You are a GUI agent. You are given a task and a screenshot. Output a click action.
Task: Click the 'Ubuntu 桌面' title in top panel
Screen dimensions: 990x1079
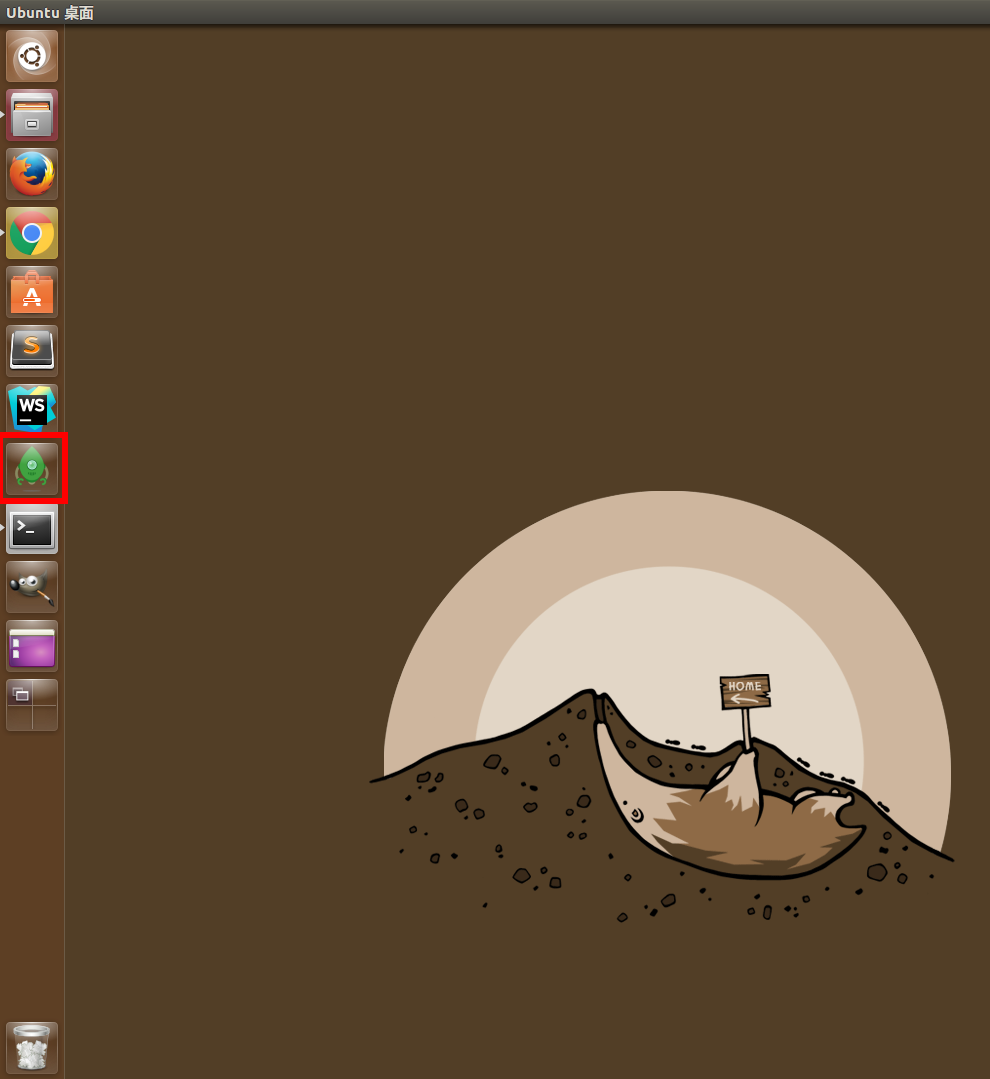50,12
